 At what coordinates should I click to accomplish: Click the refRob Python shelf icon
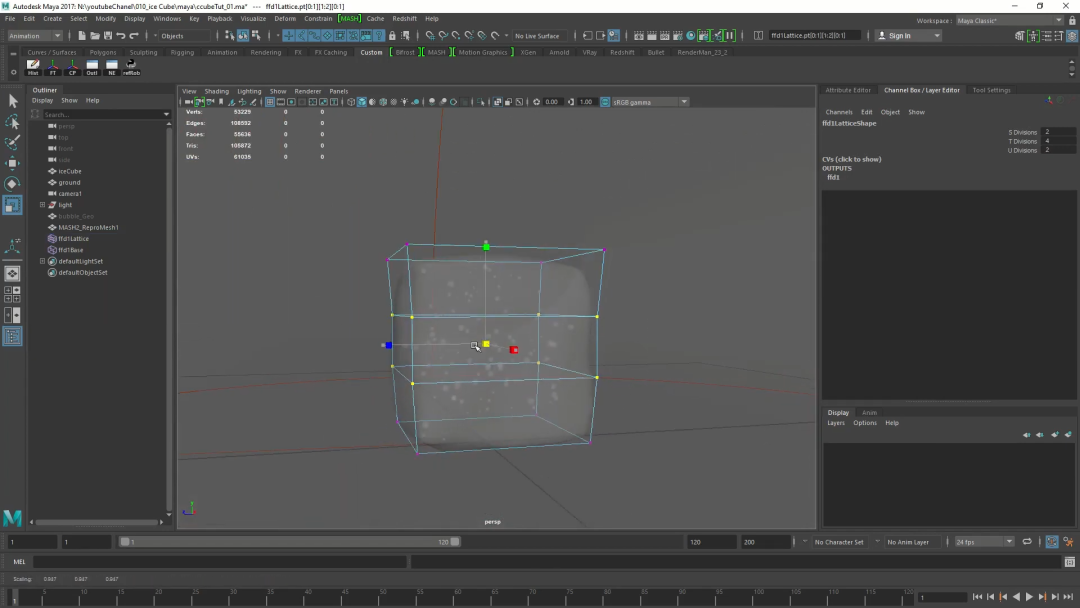coord(131,66)
